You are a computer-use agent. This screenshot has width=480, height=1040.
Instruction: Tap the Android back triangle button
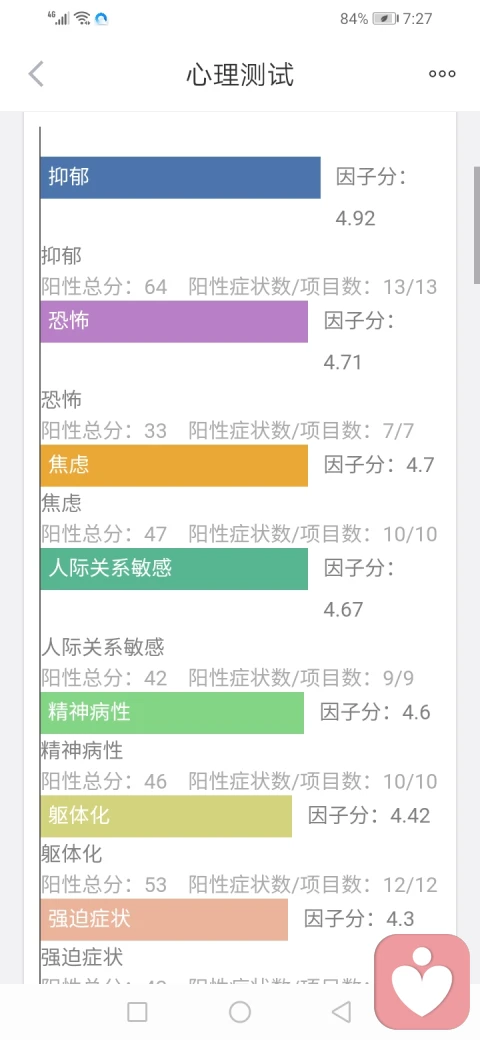[341, 1011]
